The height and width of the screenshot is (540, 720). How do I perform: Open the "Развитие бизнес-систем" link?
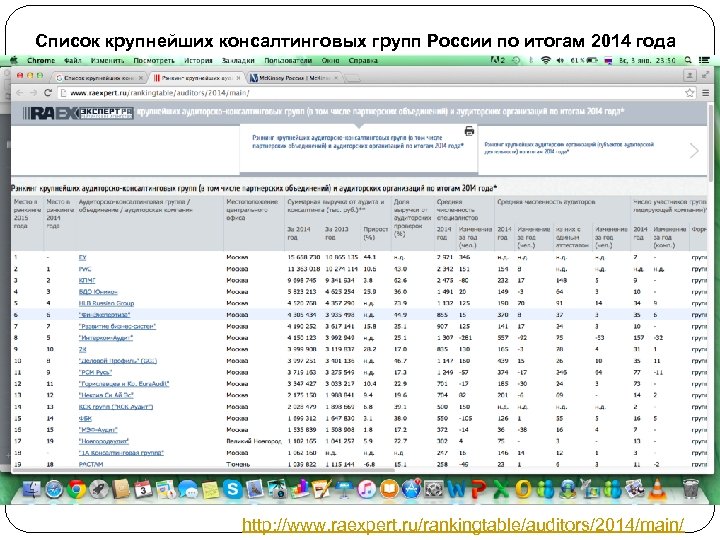click(x=117, y=326)
